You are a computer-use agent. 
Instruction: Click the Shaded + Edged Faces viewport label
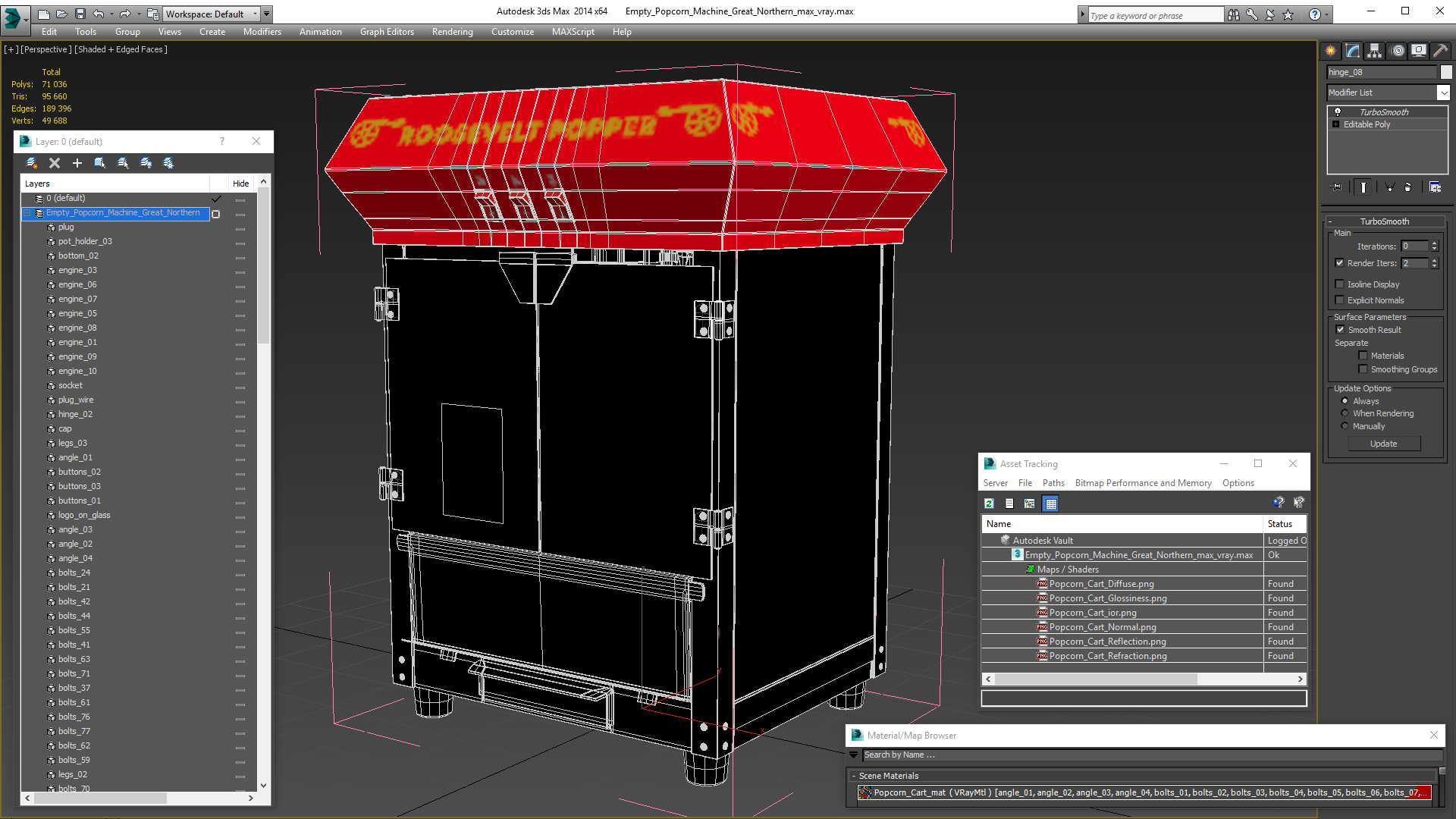(x=121, y=49)
